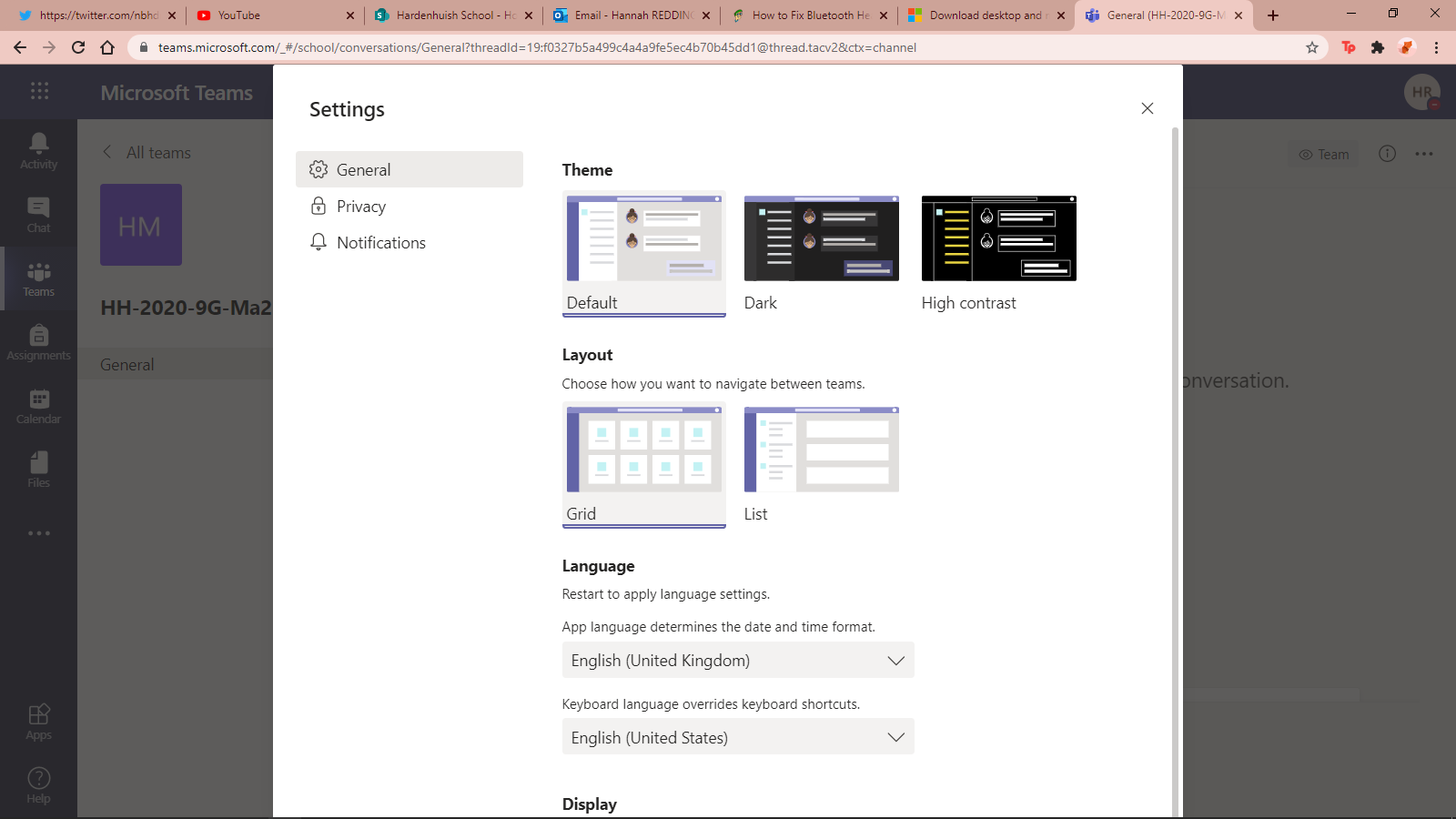
Task: Click the HR profile avatar
Action: [1422, 92]
